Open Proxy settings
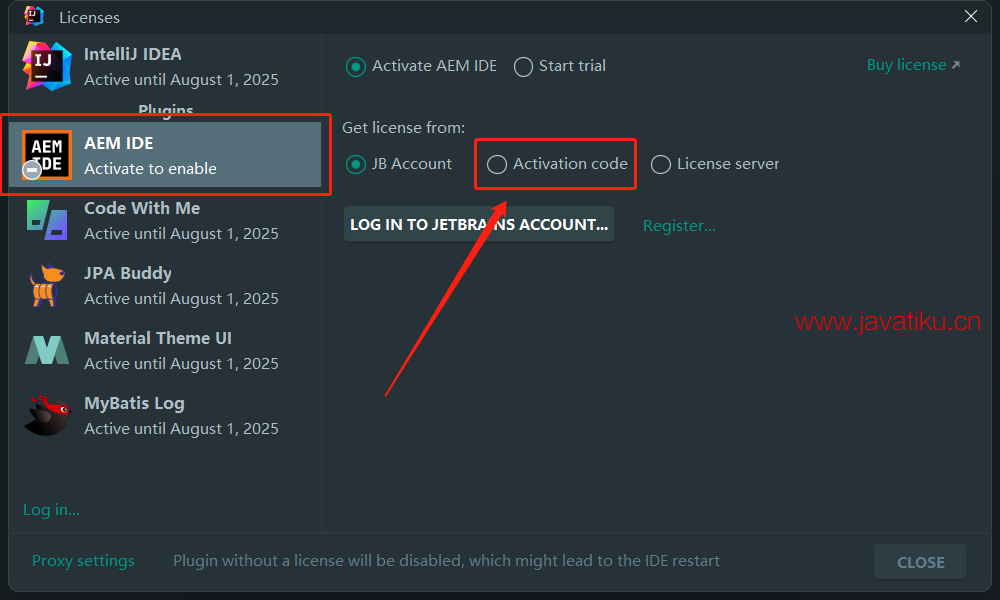 click(x=84, y=560)
